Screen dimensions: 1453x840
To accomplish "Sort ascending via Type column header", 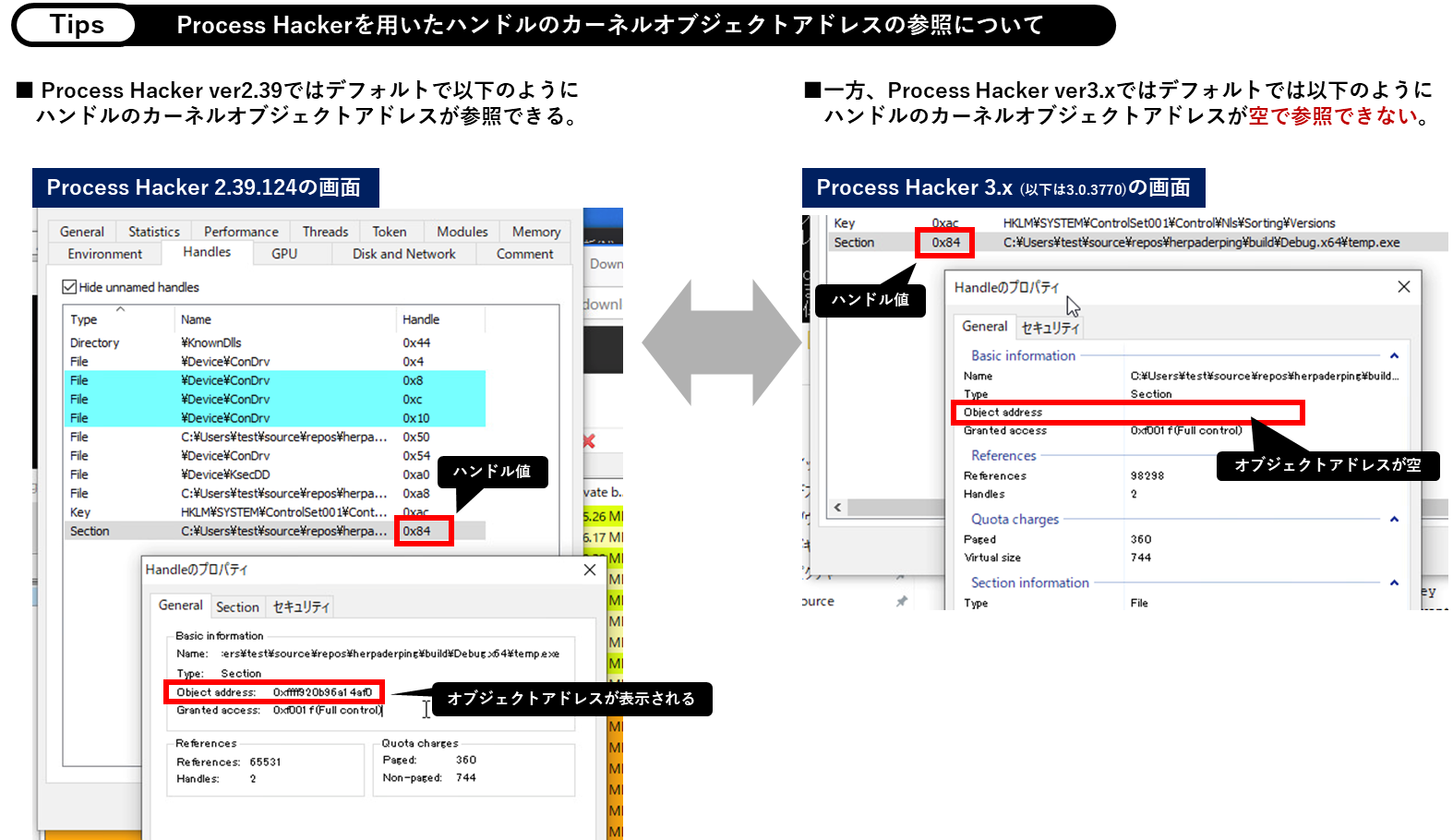I will (x=84, y=319).
